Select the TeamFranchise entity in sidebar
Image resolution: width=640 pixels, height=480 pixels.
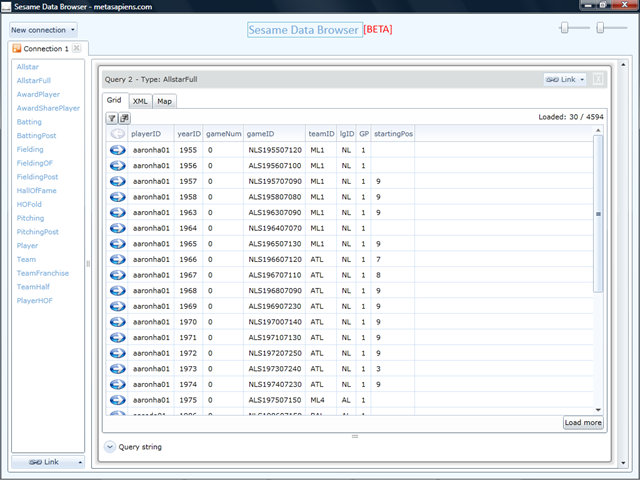(41, 272)
